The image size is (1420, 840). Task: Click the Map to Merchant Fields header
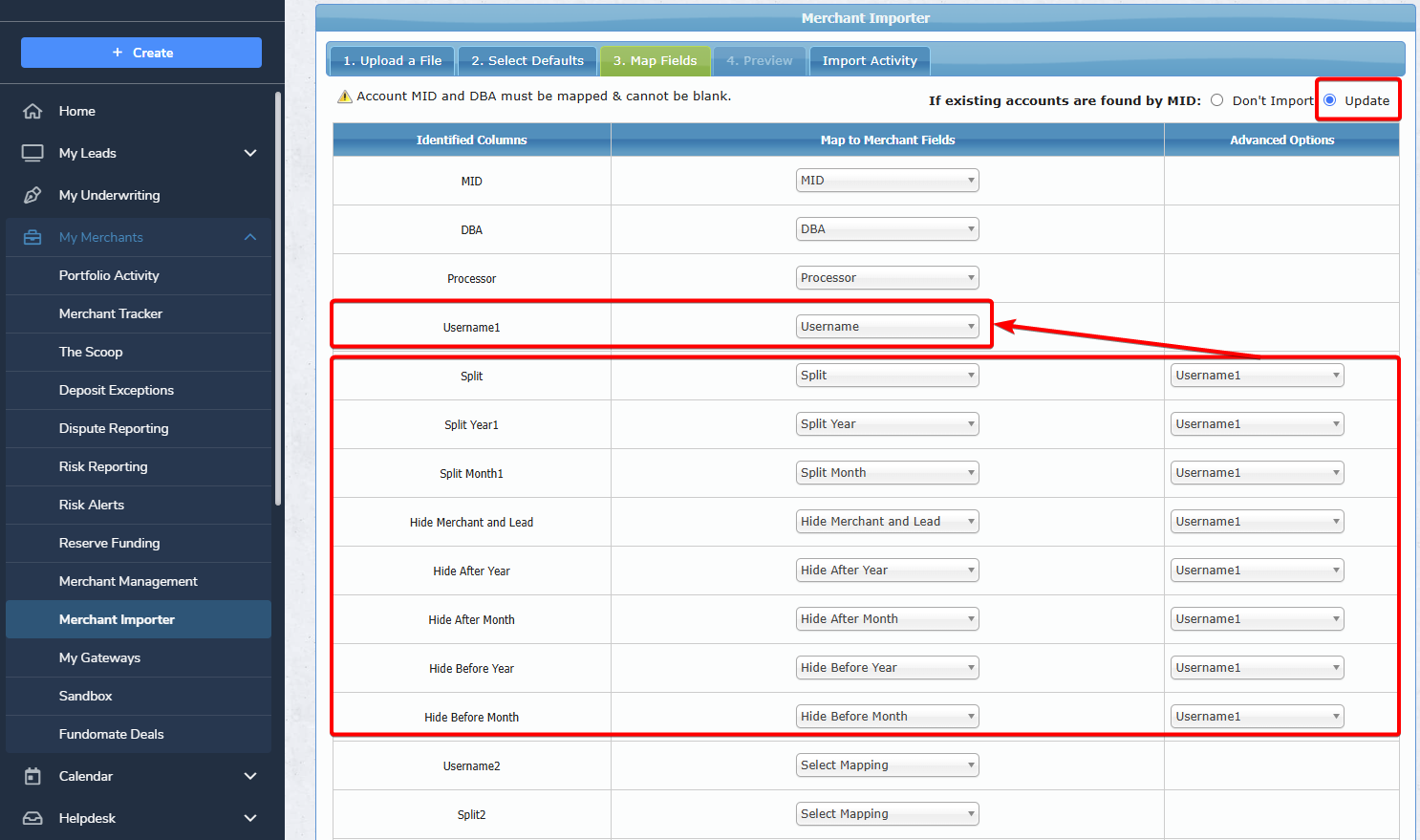point(888,140)
